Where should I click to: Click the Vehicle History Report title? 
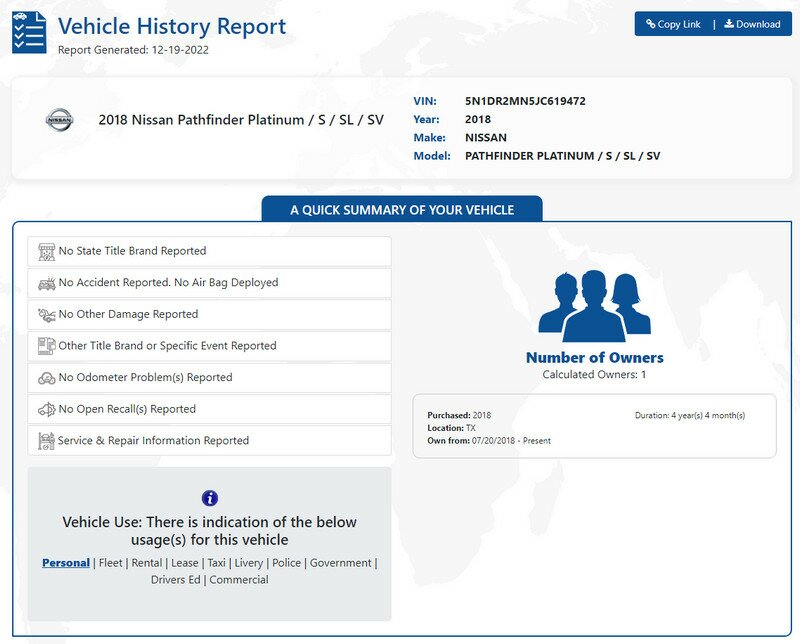tap(172, 27)
